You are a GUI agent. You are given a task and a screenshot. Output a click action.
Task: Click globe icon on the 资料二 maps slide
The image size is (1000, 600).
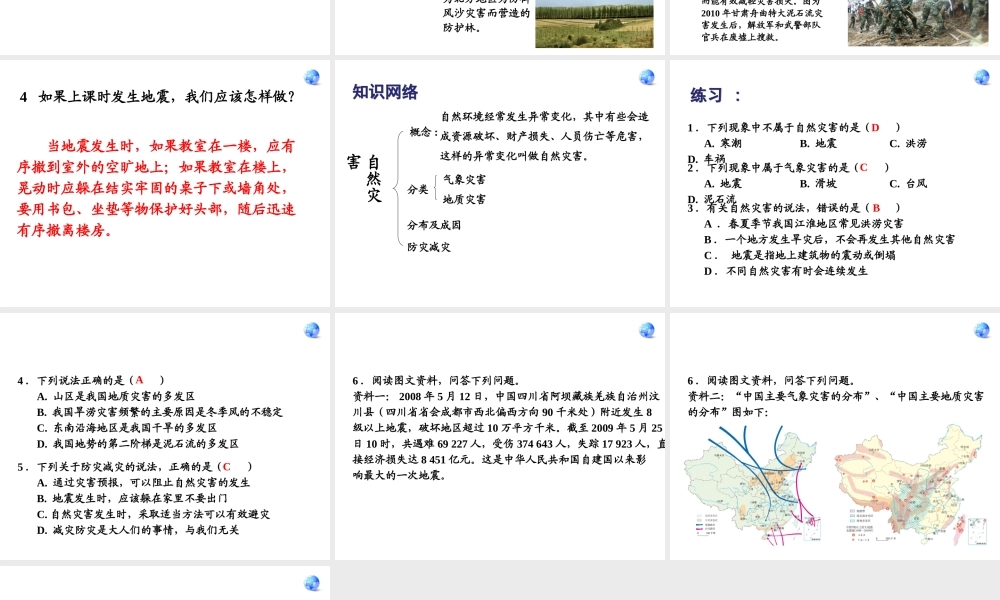coord(982,330)
